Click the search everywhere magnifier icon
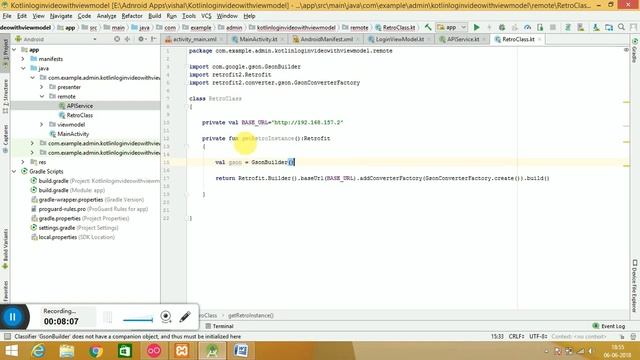Viewport: 640px width, 360px height. tap(622, 27)
